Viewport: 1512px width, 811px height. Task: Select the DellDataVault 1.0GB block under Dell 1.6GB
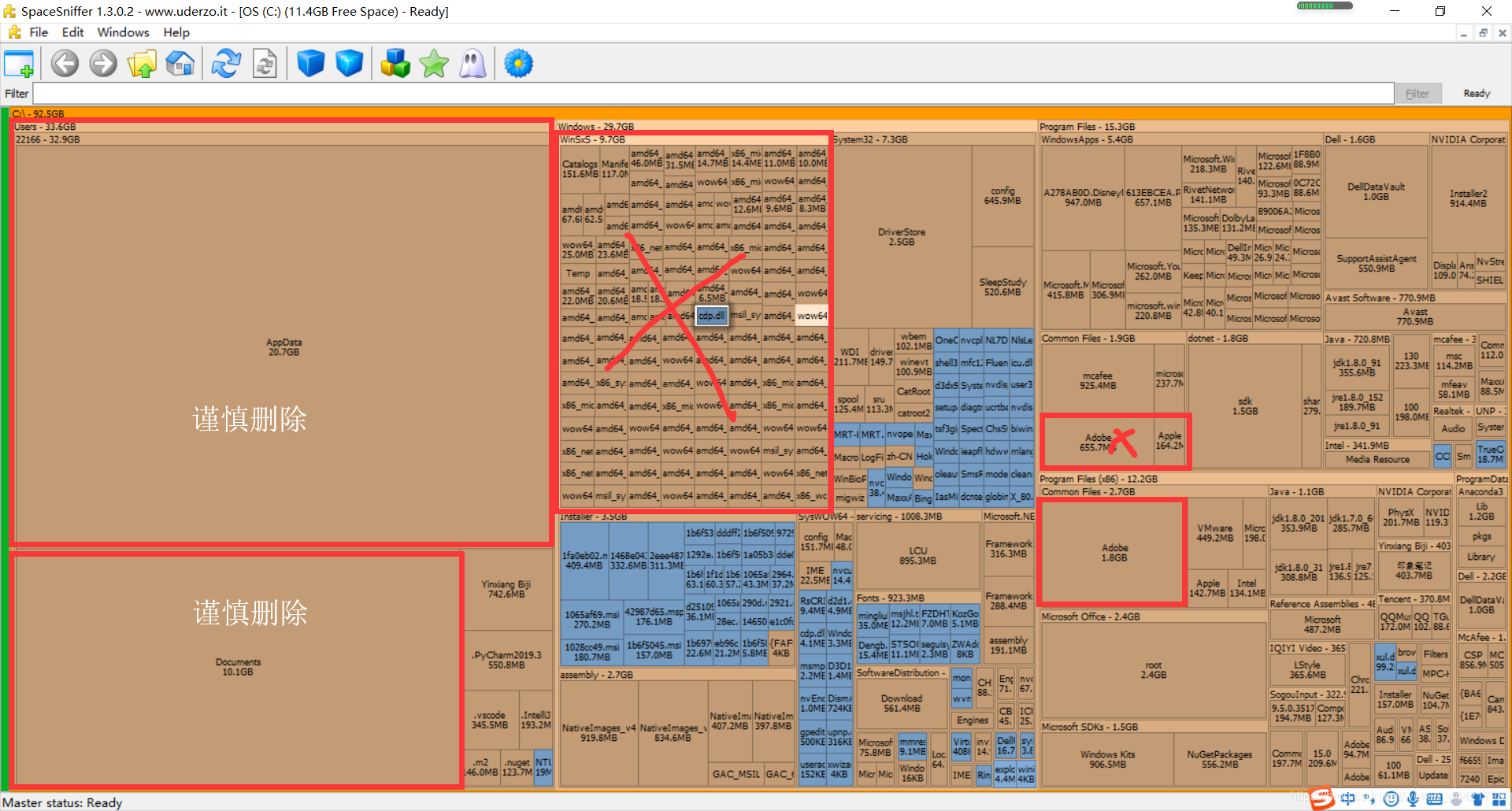tap(1376, 191)
